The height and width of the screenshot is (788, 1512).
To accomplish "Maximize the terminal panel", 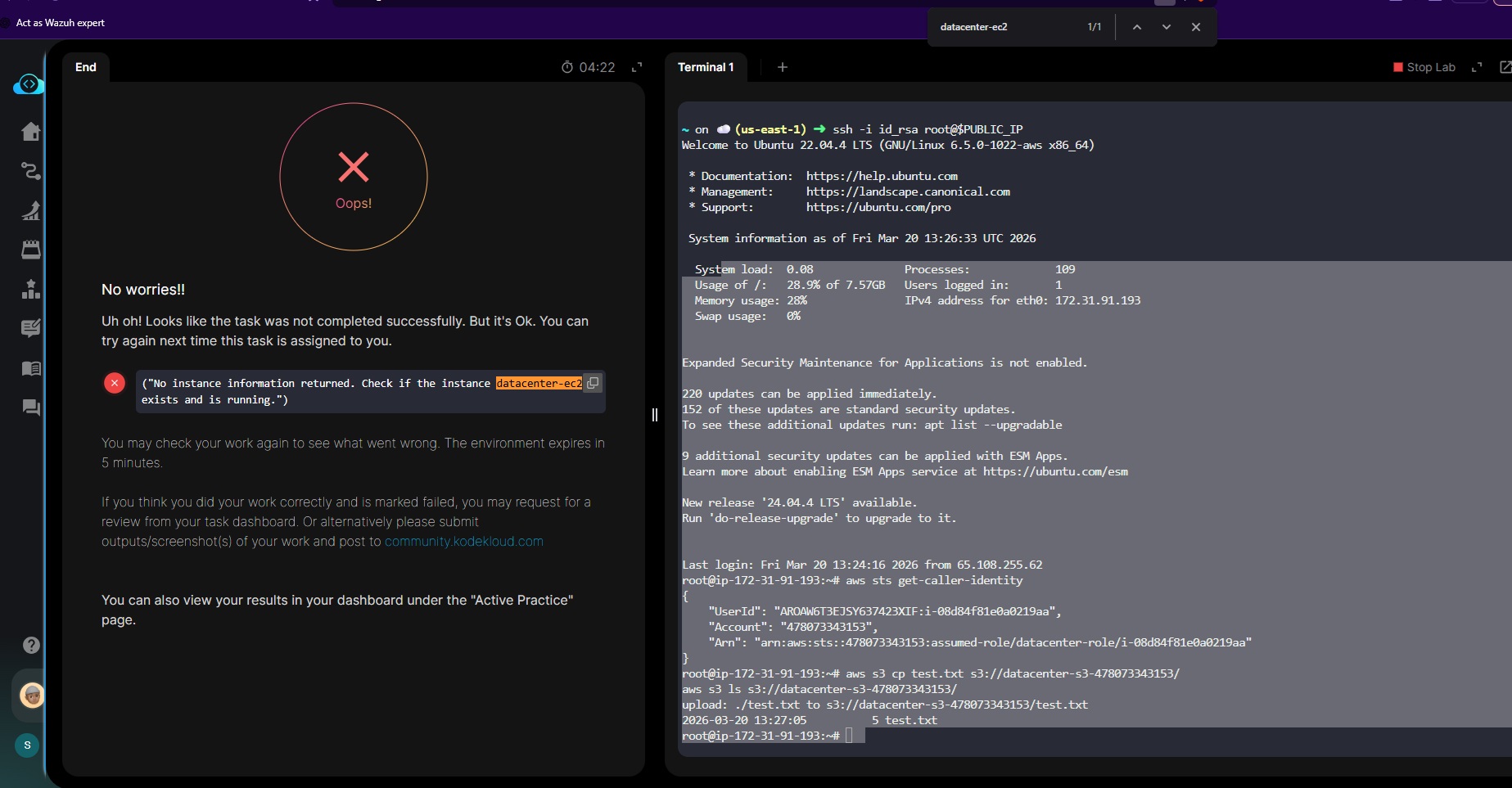I will tap(1477, 67).
